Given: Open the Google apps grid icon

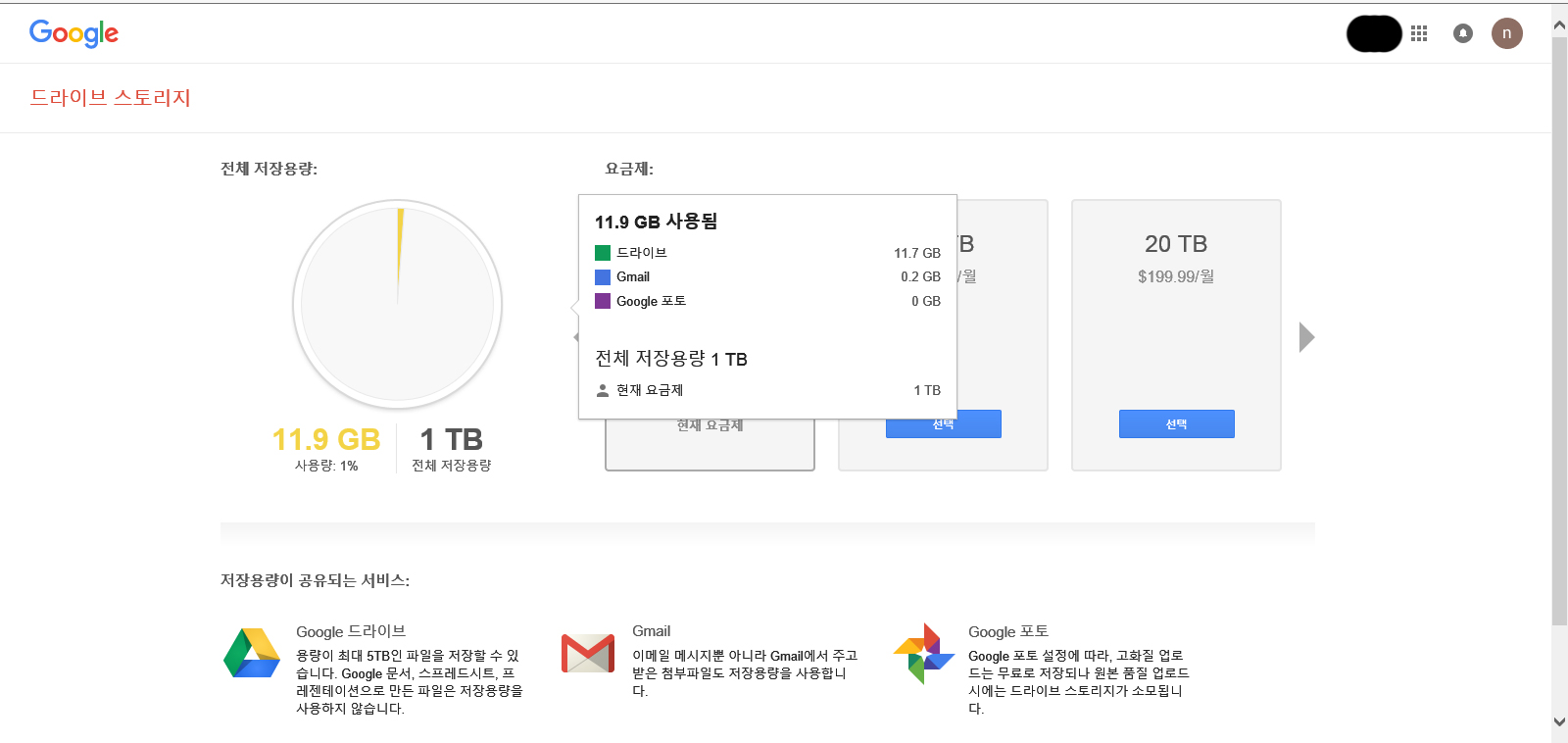Looking at the screenshot, I should pos(1419,33).
